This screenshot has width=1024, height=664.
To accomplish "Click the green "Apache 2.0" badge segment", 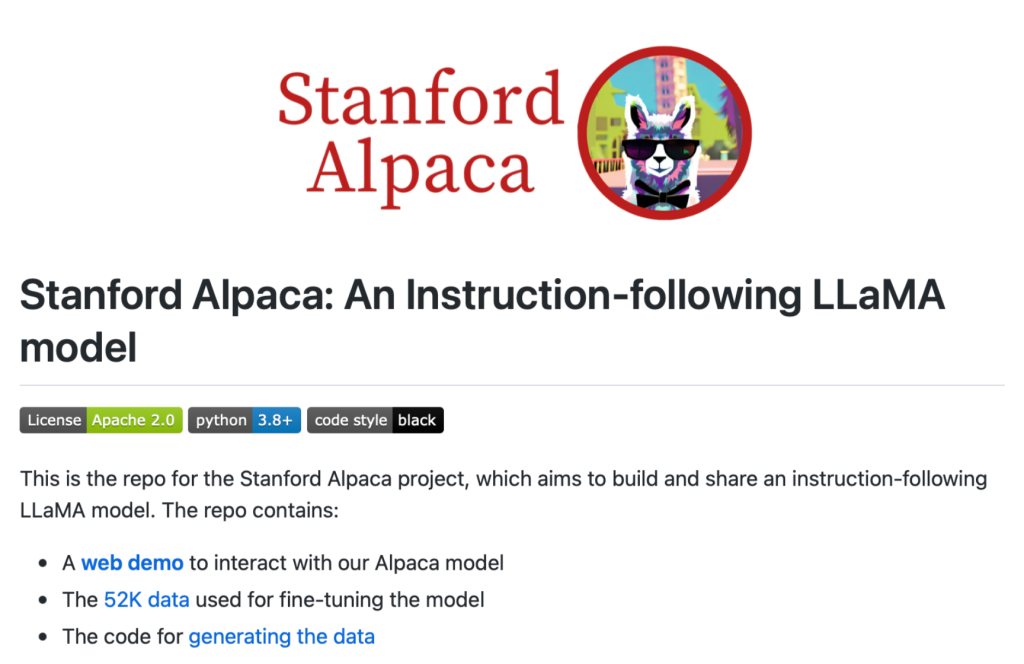I will click(134, 420).
